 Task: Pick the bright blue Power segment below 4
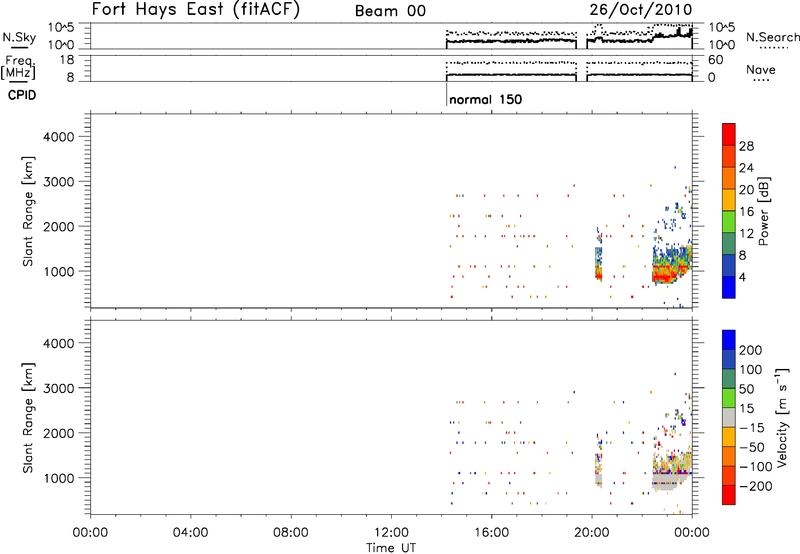coord(729,287)
